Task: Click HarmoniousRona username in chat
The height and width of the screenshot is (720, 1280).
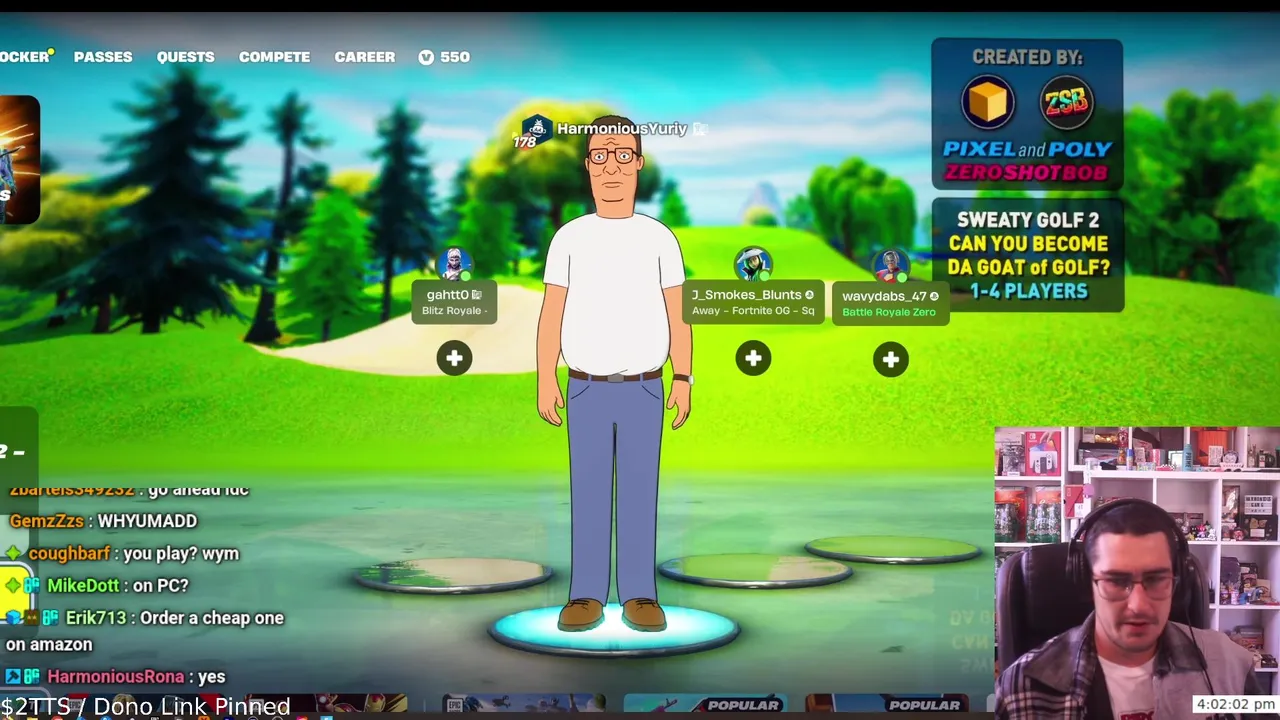Action: coord(116,677)
